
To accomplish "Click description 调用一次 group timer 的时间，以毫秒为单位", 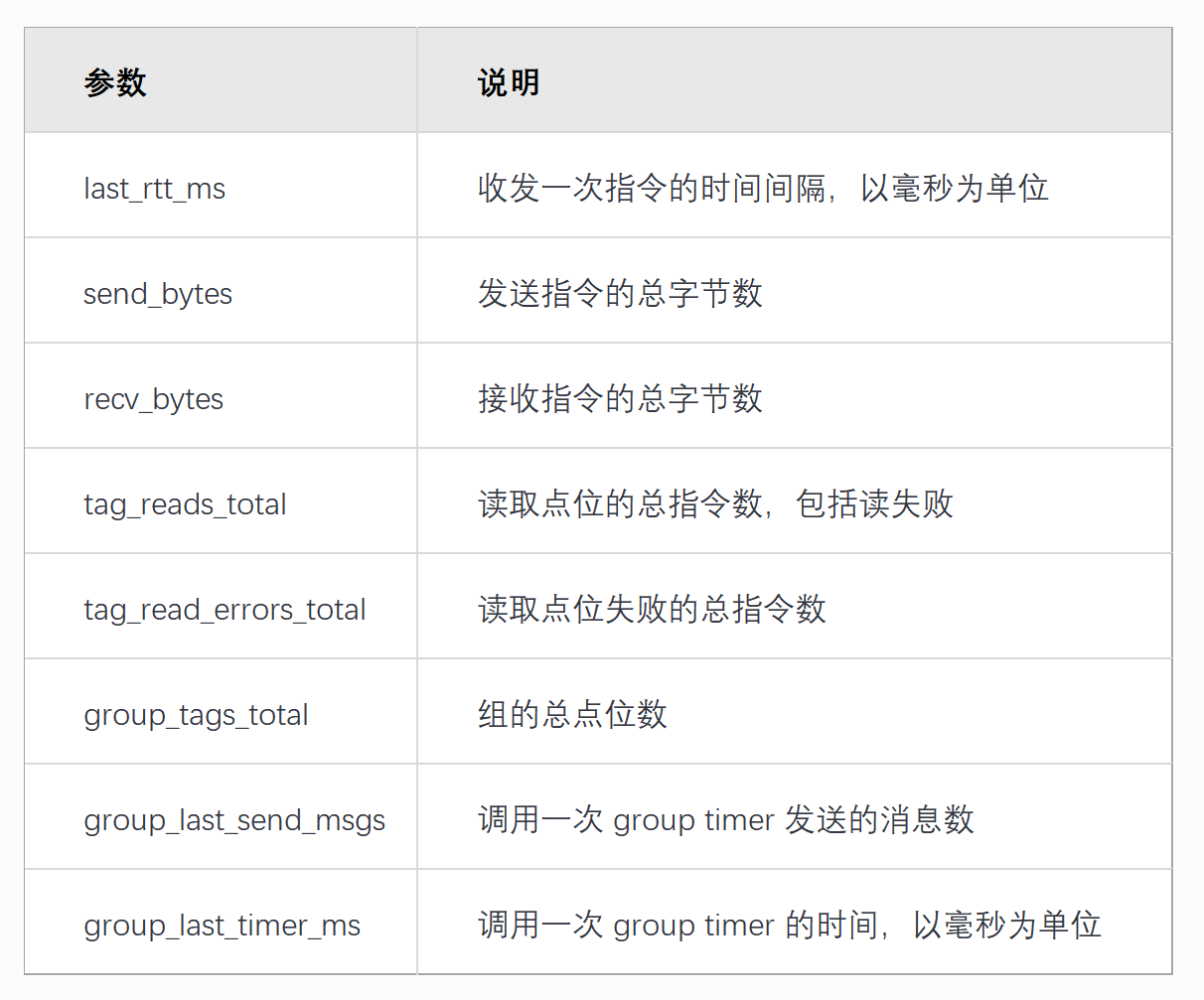I will coord(789,926).
